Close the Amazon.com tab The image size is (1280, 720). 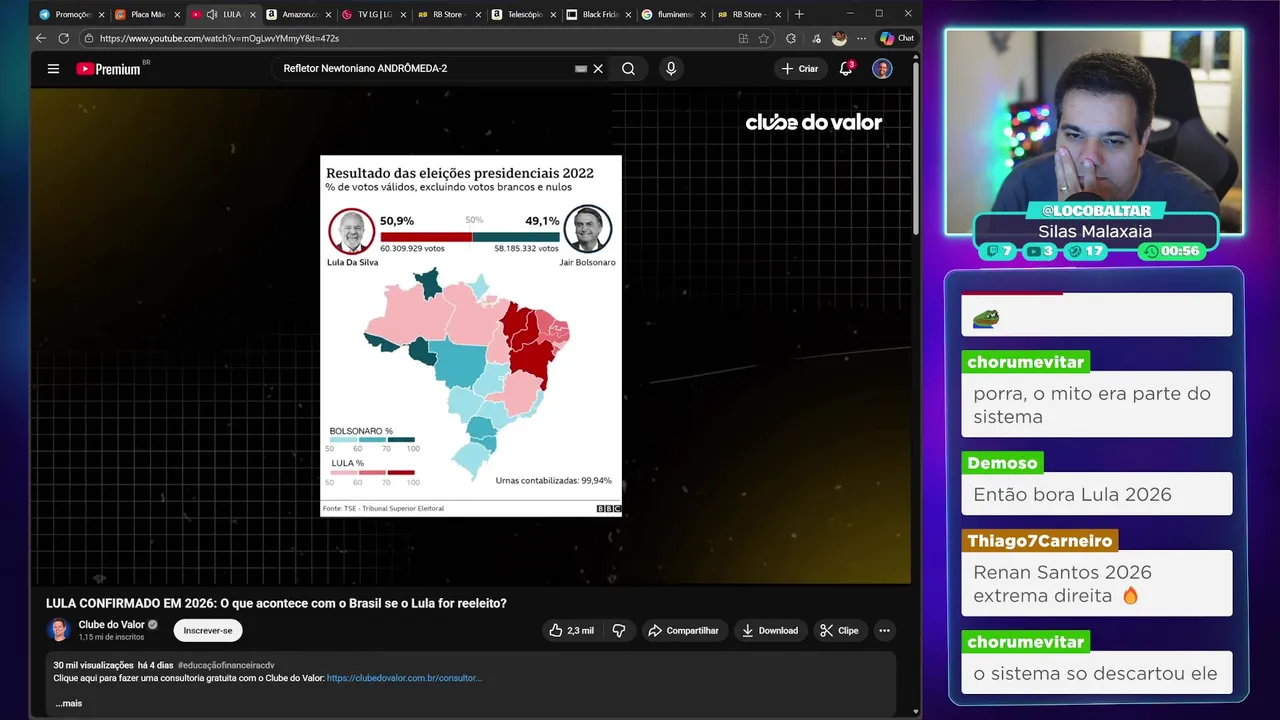327,15
